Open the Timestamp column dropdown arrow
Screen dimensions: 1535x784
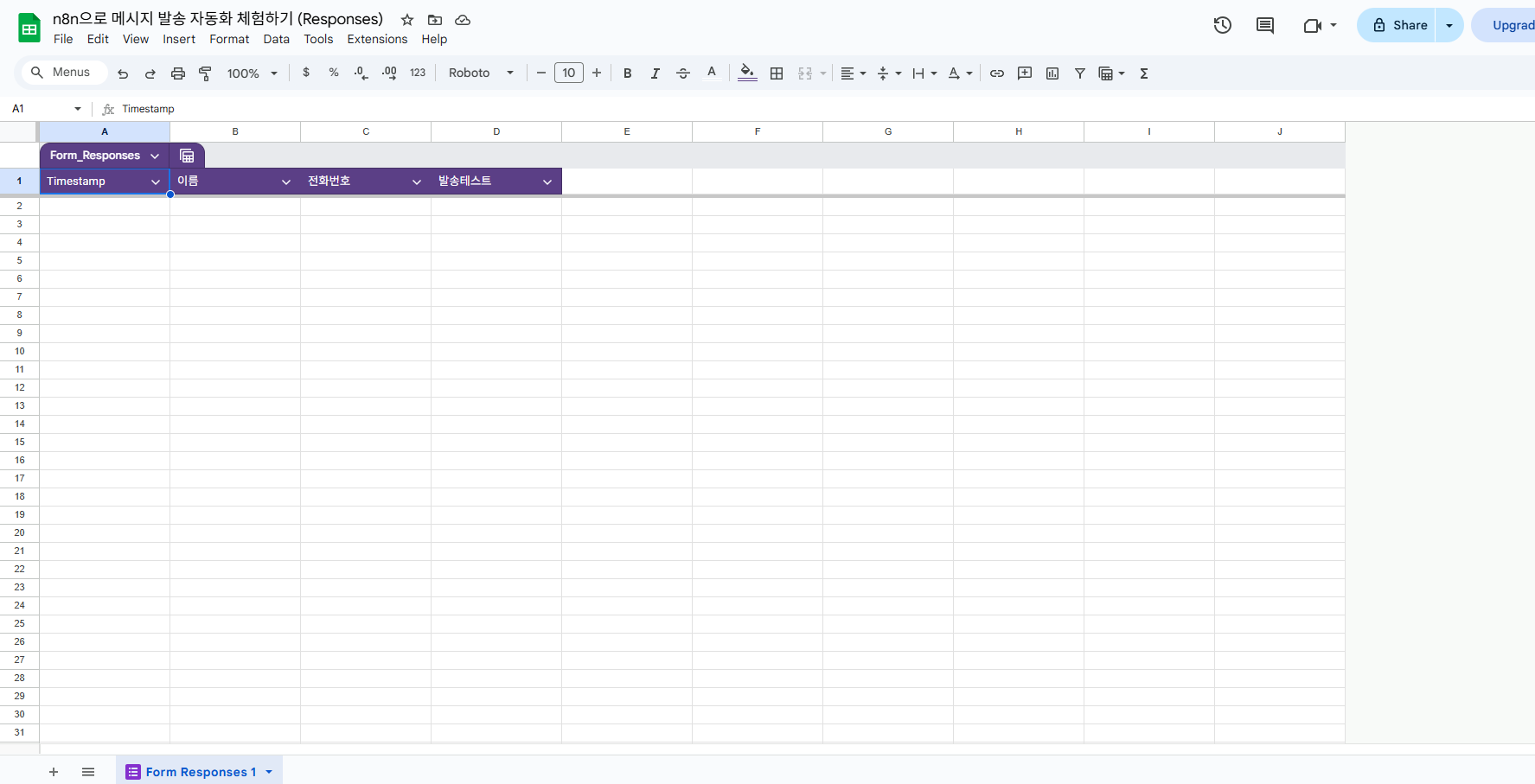pos(156,182)
